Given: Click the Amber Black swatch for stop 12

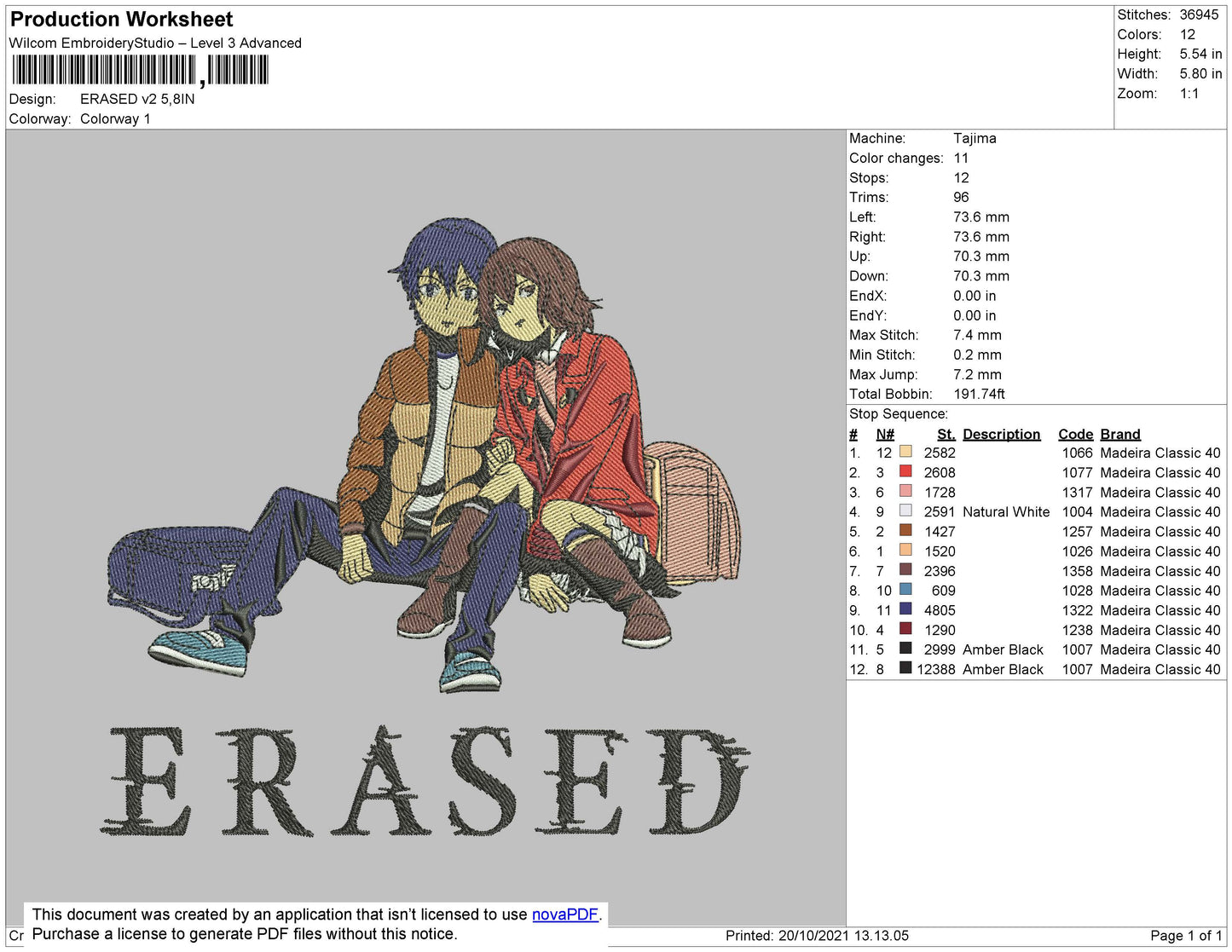Looking at the screenshot, I should coord(905,667).
